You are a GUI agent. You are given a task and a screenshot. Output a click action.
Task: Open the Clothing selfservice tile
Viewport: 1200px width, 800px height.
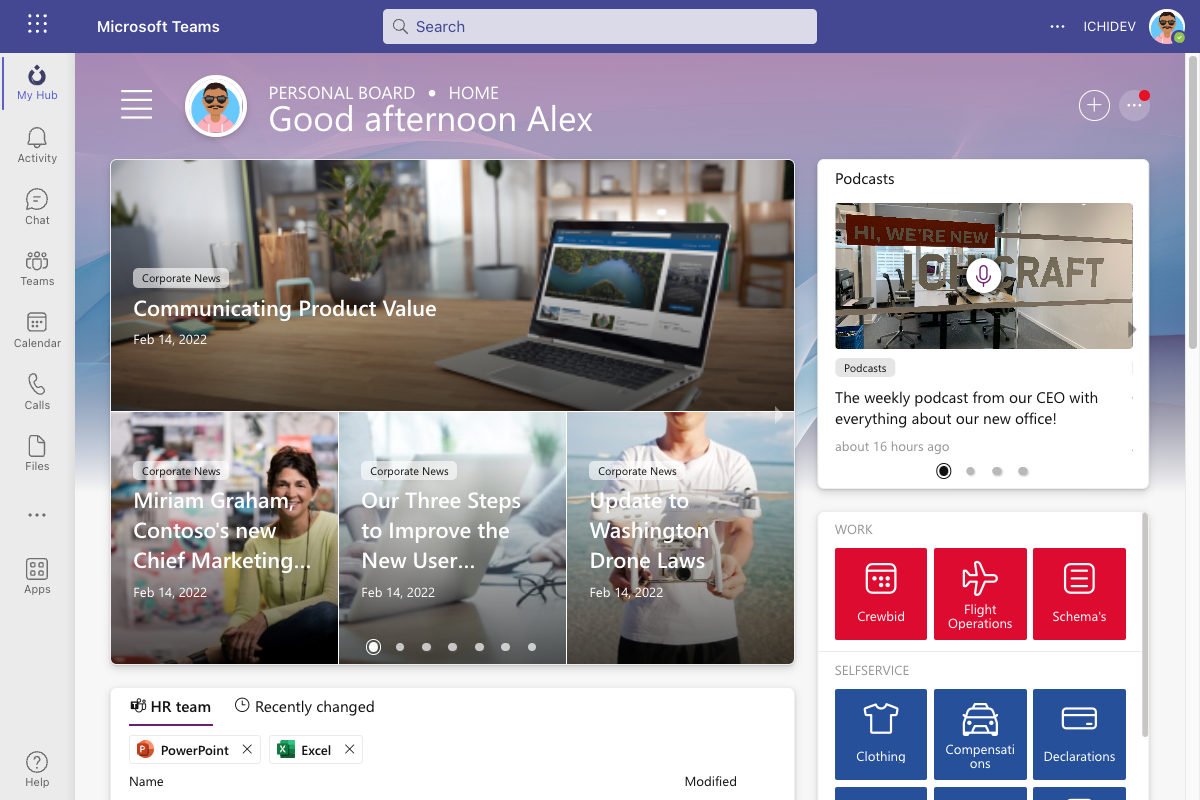pyautogui.click(x=881, y=734)
